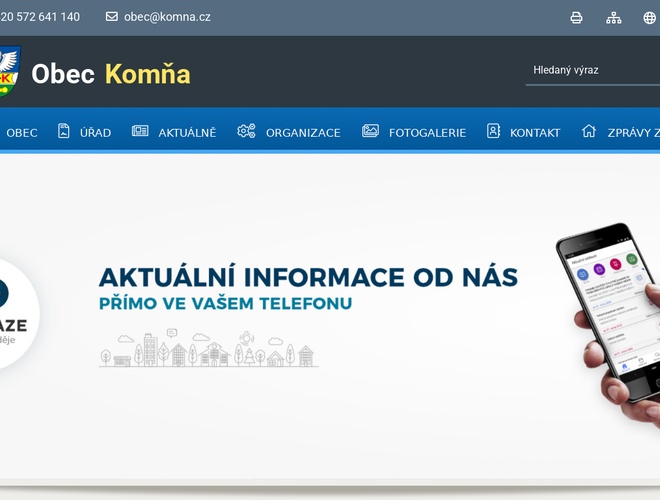Click the globe language icon
This screenshot has height=500, width=660.
point(649,18)
